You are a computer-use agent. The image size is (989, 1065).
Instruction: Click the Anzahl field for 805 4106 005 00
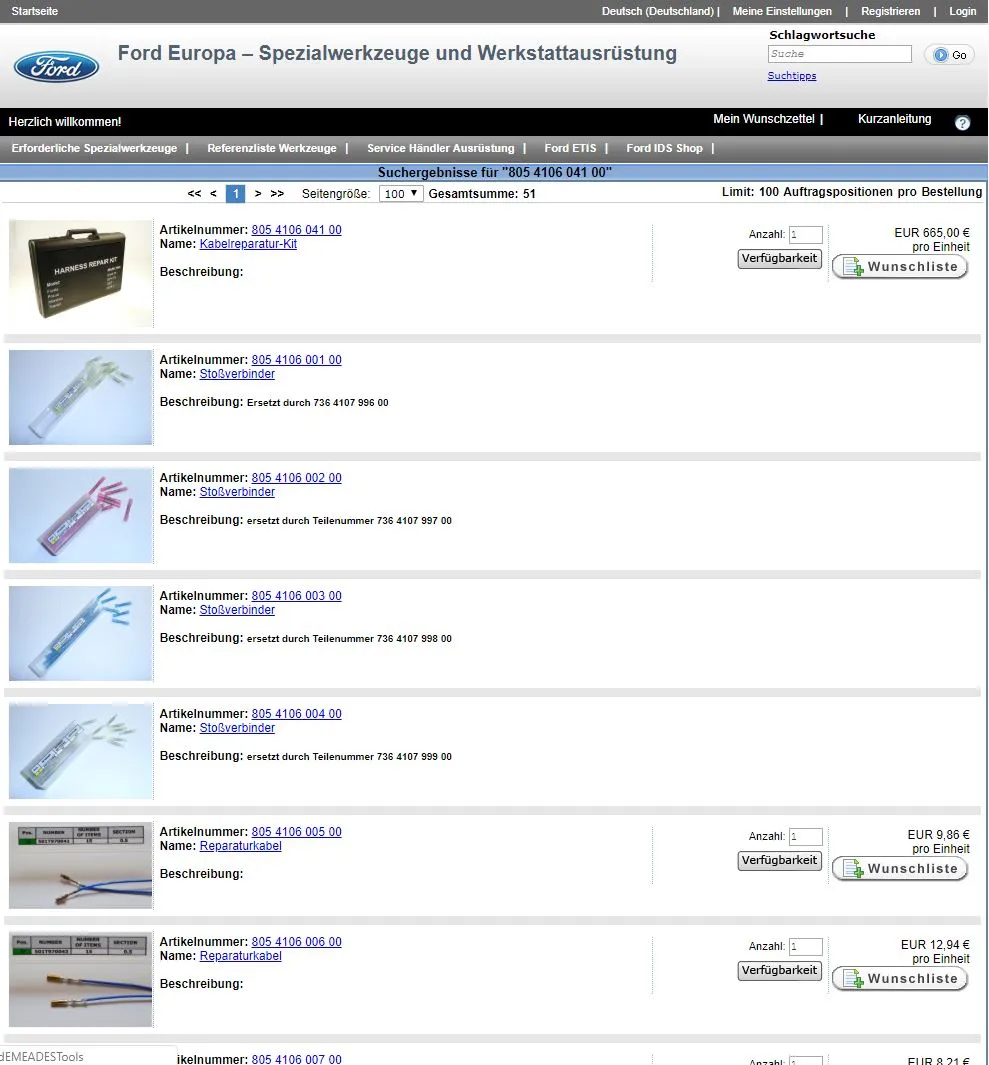pos(805,837)
